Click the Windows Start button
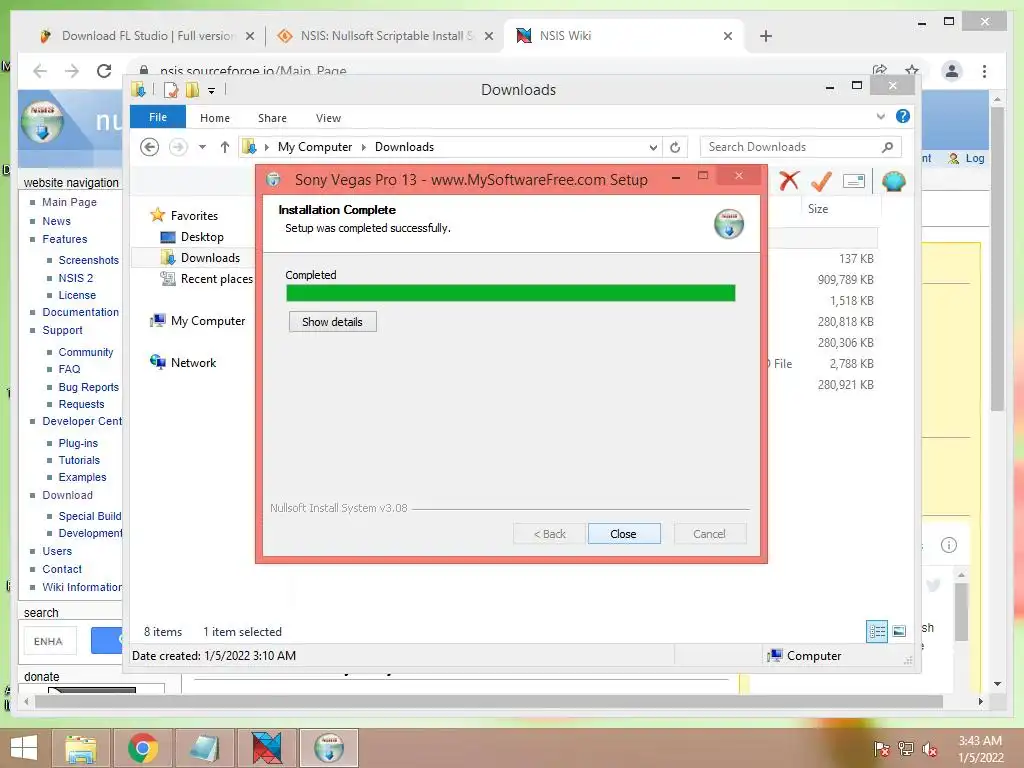Image resolution: width=1024 pixels, height=768 pixels. tap(24, 748)
